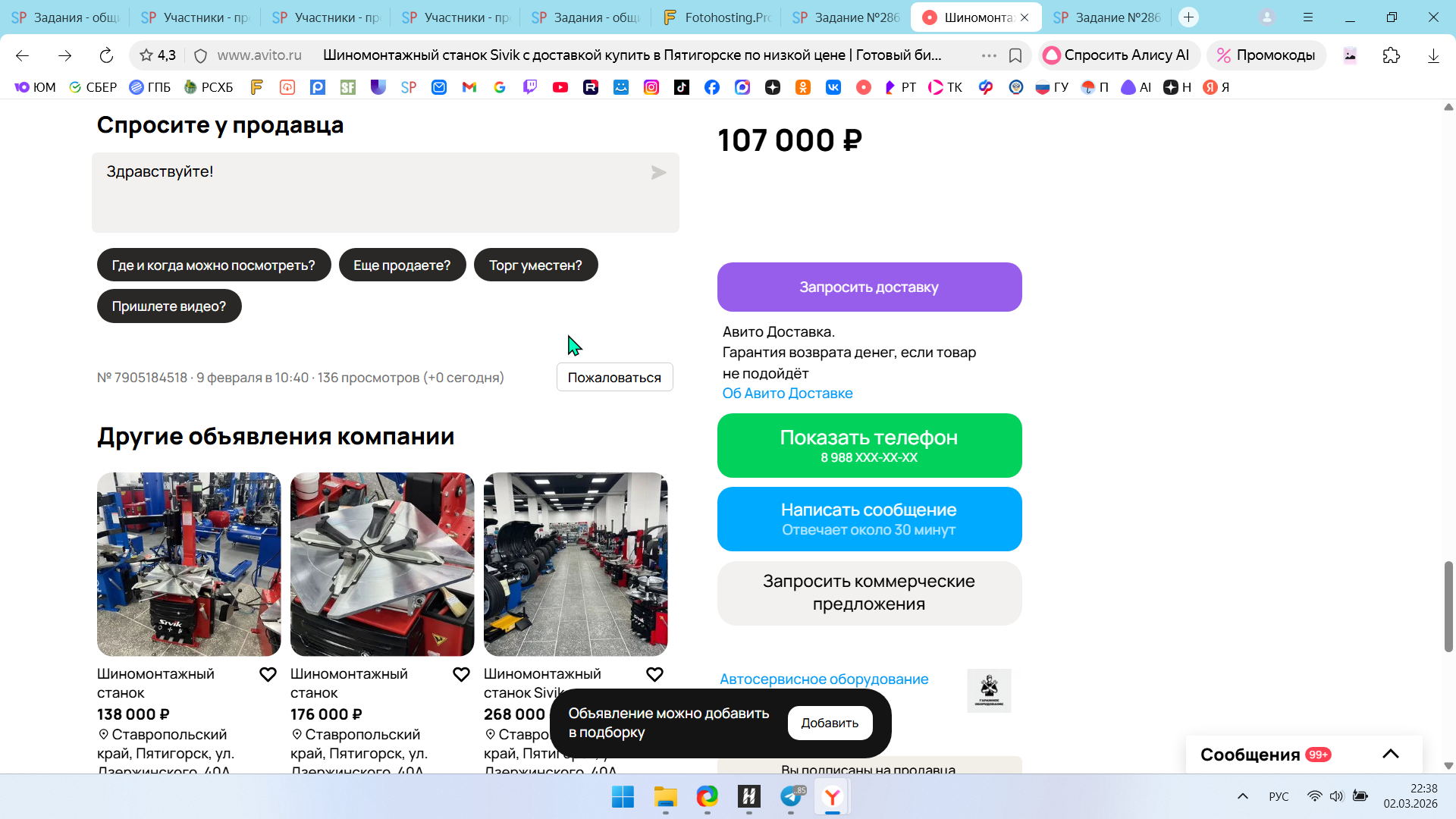
Task: Open the address bar three-dots menu
Action: (989, 55)
